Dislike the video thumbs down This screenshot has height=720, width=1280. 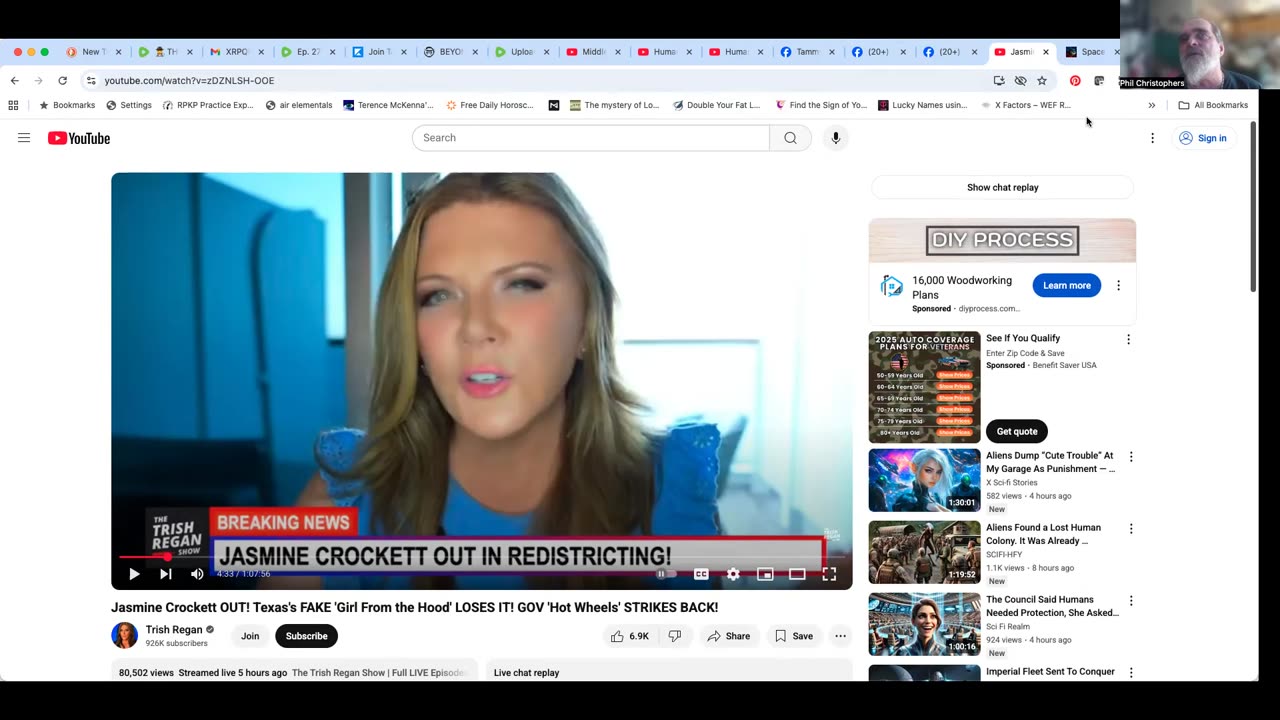click(x=675, y=636)
